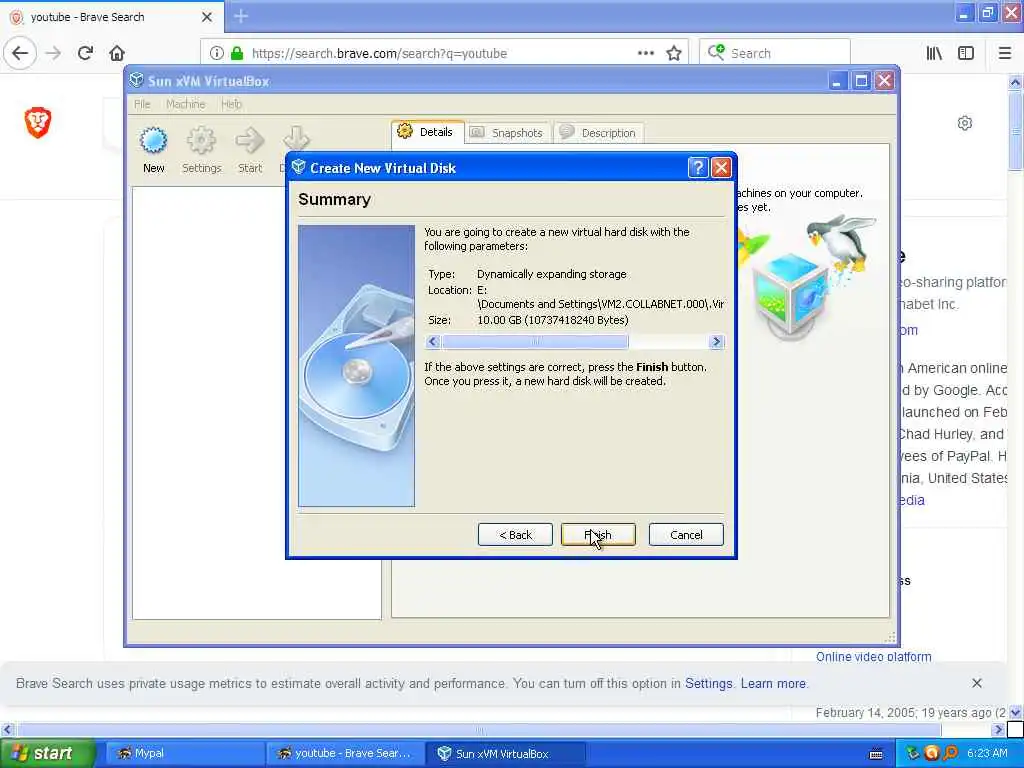Image resolution: width=1024 pixels, height=768 pixels.
Task: Open Learn more link in metrics banner
Action: tap(773, 683)
